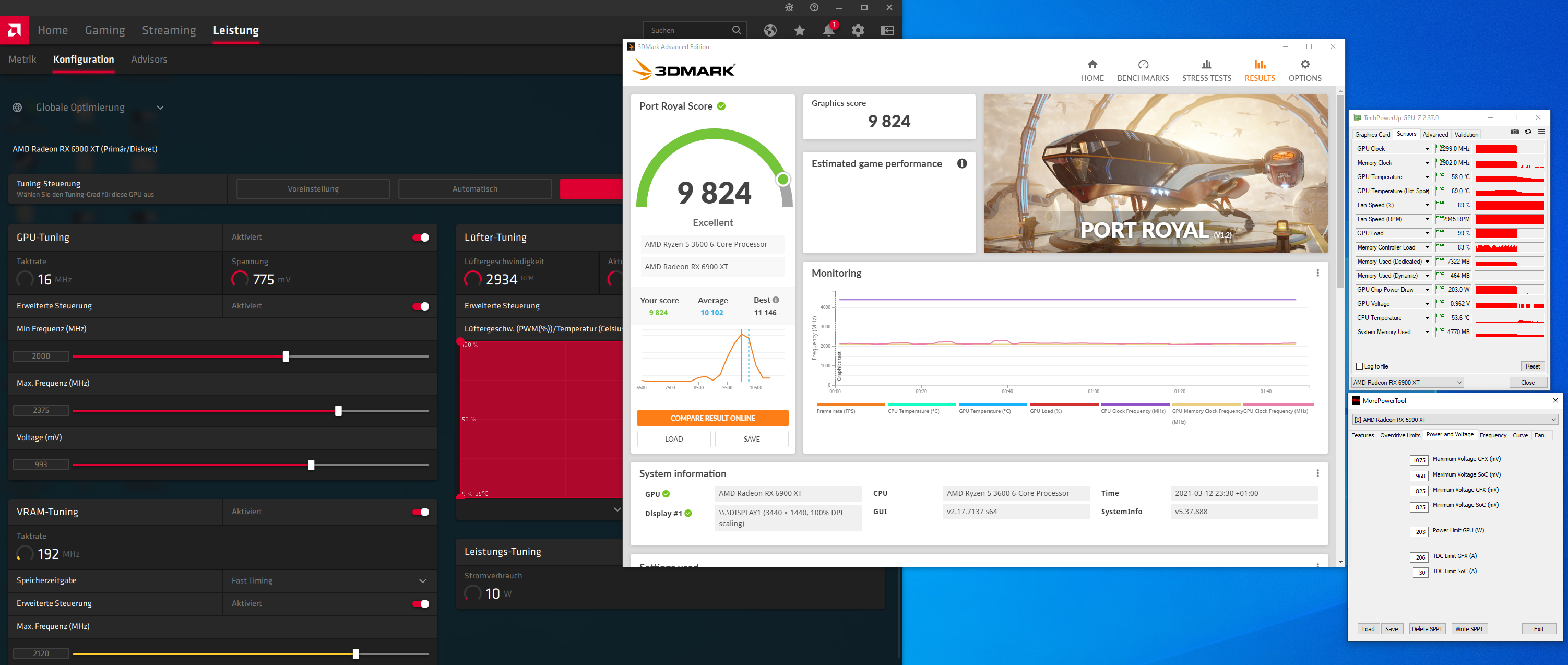Click the Max. Frequenz GPU slider handle
This screenshot has width=1568, height=665.
[x=338, y=411]
